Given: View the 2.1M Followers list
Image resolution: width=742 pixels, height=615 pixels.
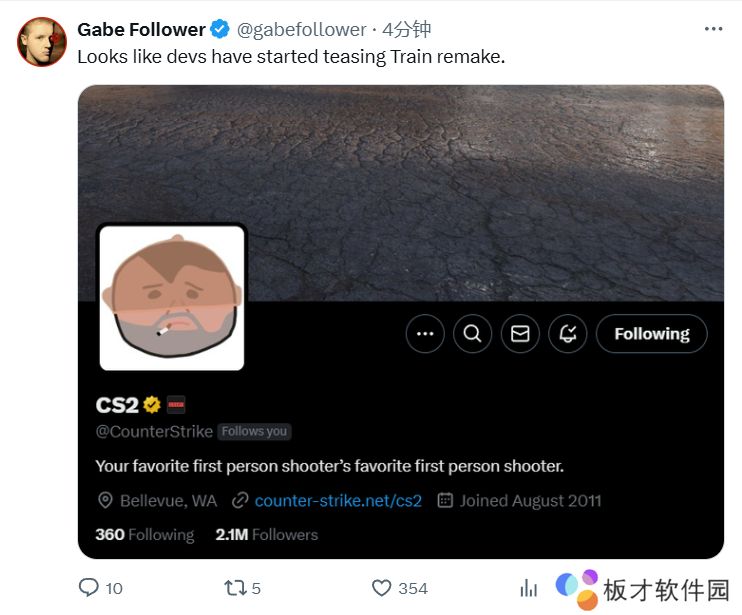Looking at the screenshot, I should click(x=266, y=535).
